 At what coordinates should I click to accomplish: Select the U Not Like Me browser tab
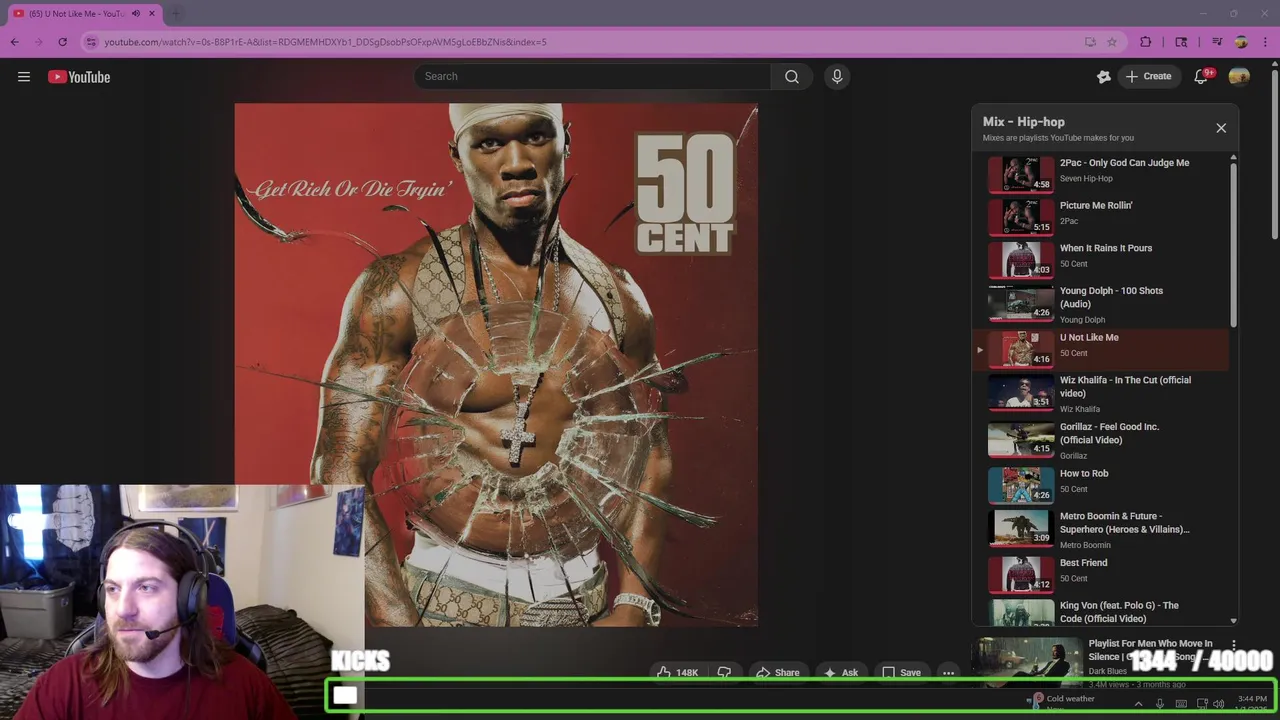85,14
